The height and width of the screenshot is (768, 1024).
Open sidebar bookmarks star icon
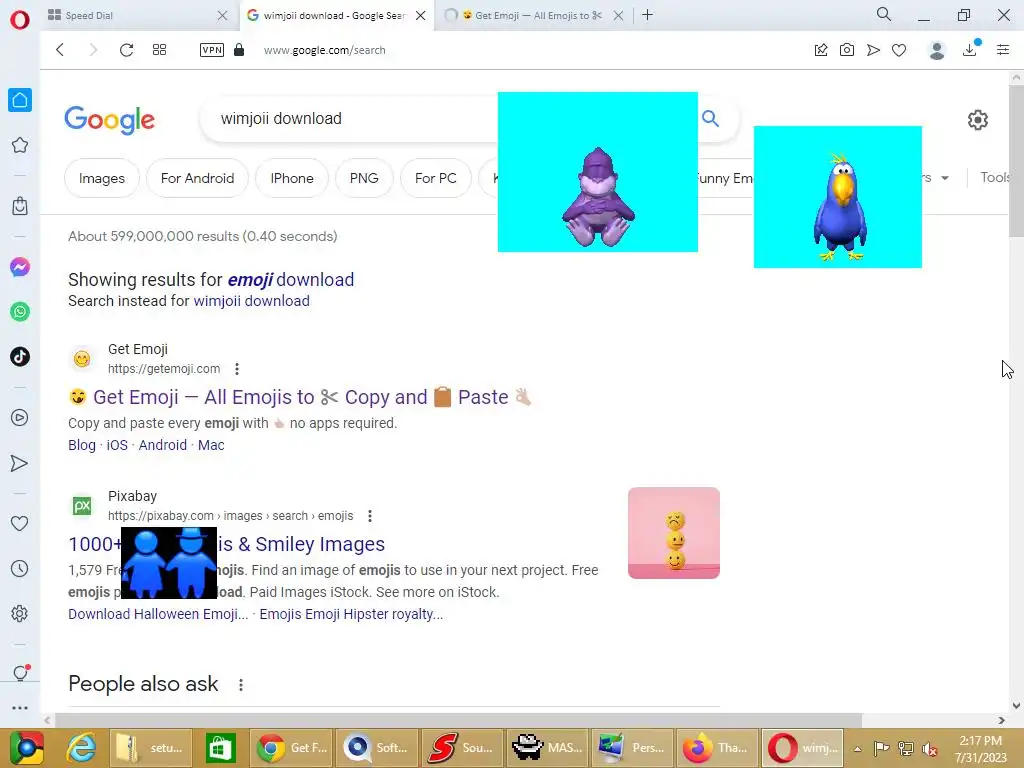click(20, 145)
